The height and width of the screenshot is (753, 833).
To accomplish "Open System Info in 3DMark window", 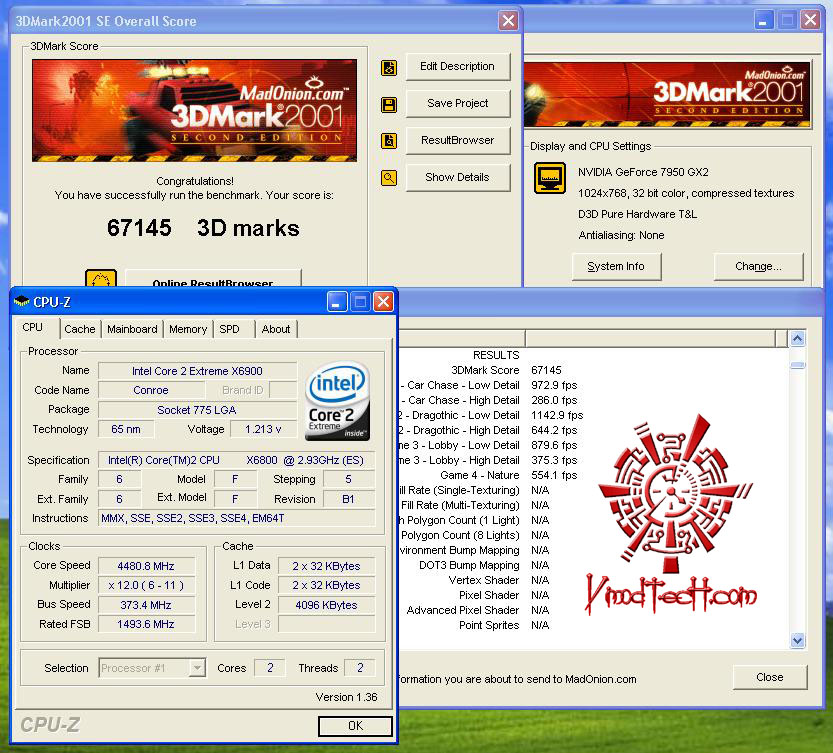I will coord(616,266).
